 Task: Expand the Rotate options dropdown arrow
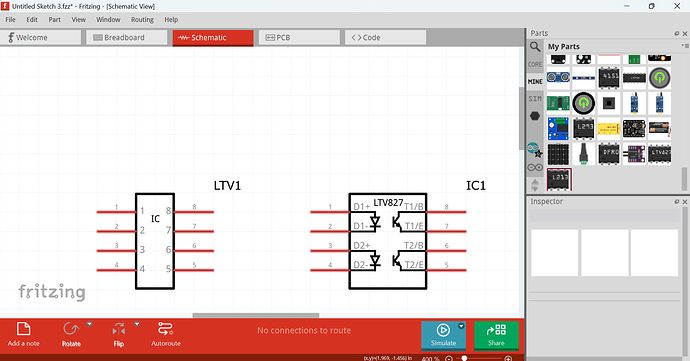tap(89, 324)
